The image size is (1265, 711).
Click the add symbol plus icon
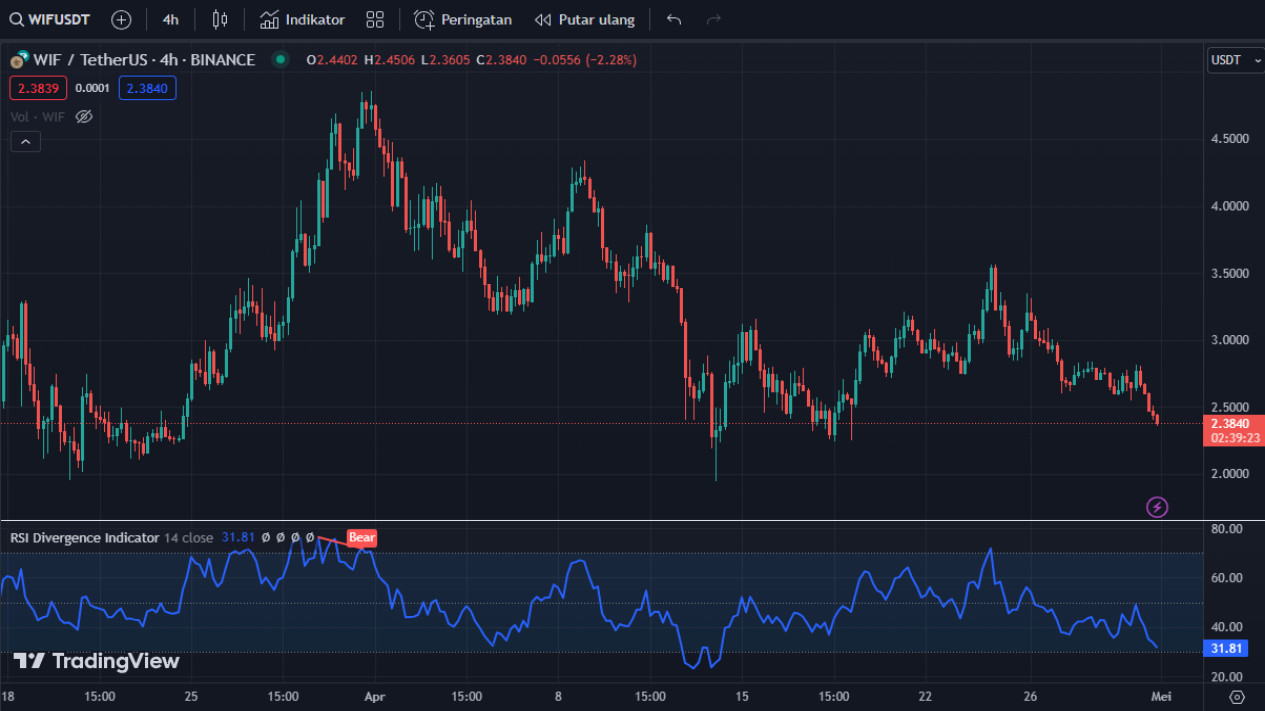(121, 19)
